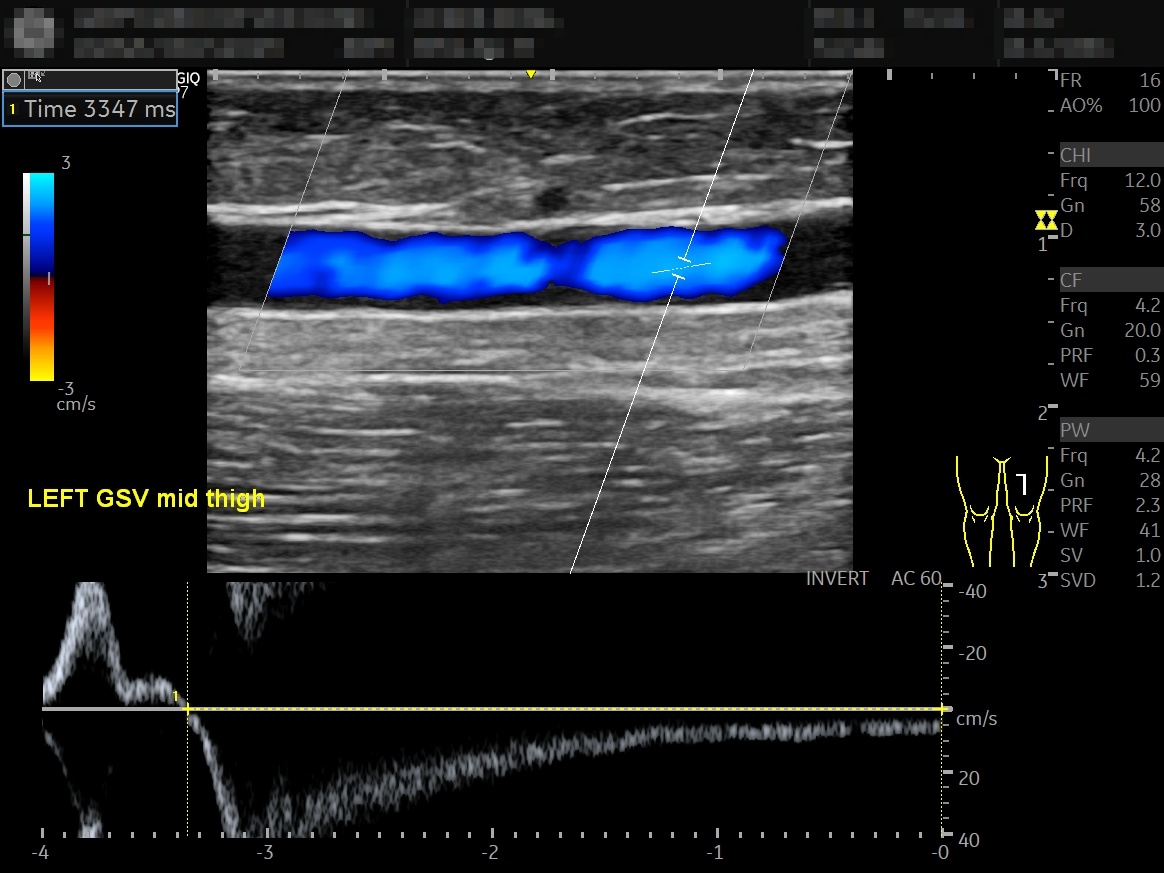Click the yellow end caliper at time zero

coord(943,710)
